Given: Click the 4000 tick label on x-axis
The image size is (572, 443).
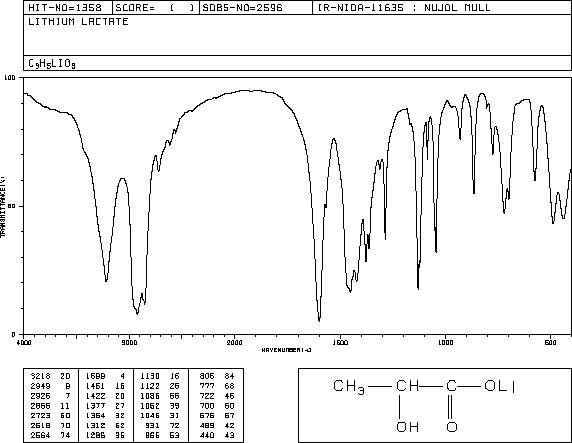Looking at the screenshot, I should point(24,343).
